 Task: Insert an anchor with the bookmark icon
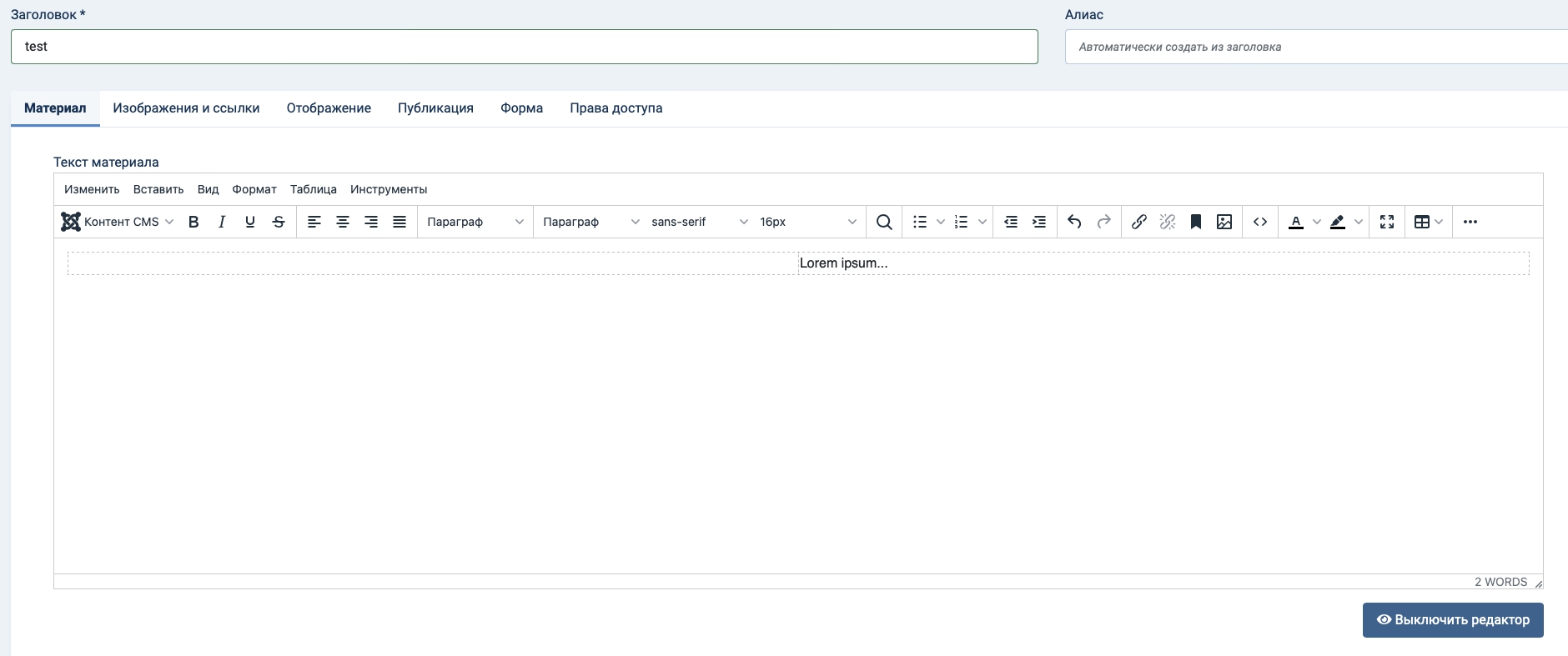pyautogui.click(x=1195, y=222)
